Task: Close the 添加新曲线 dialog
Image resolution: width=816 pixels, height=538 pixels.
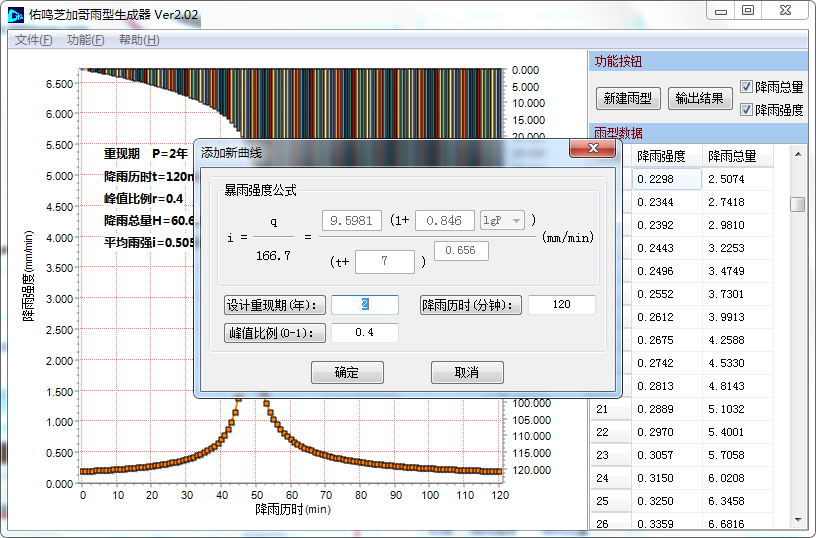Action: 591,149
